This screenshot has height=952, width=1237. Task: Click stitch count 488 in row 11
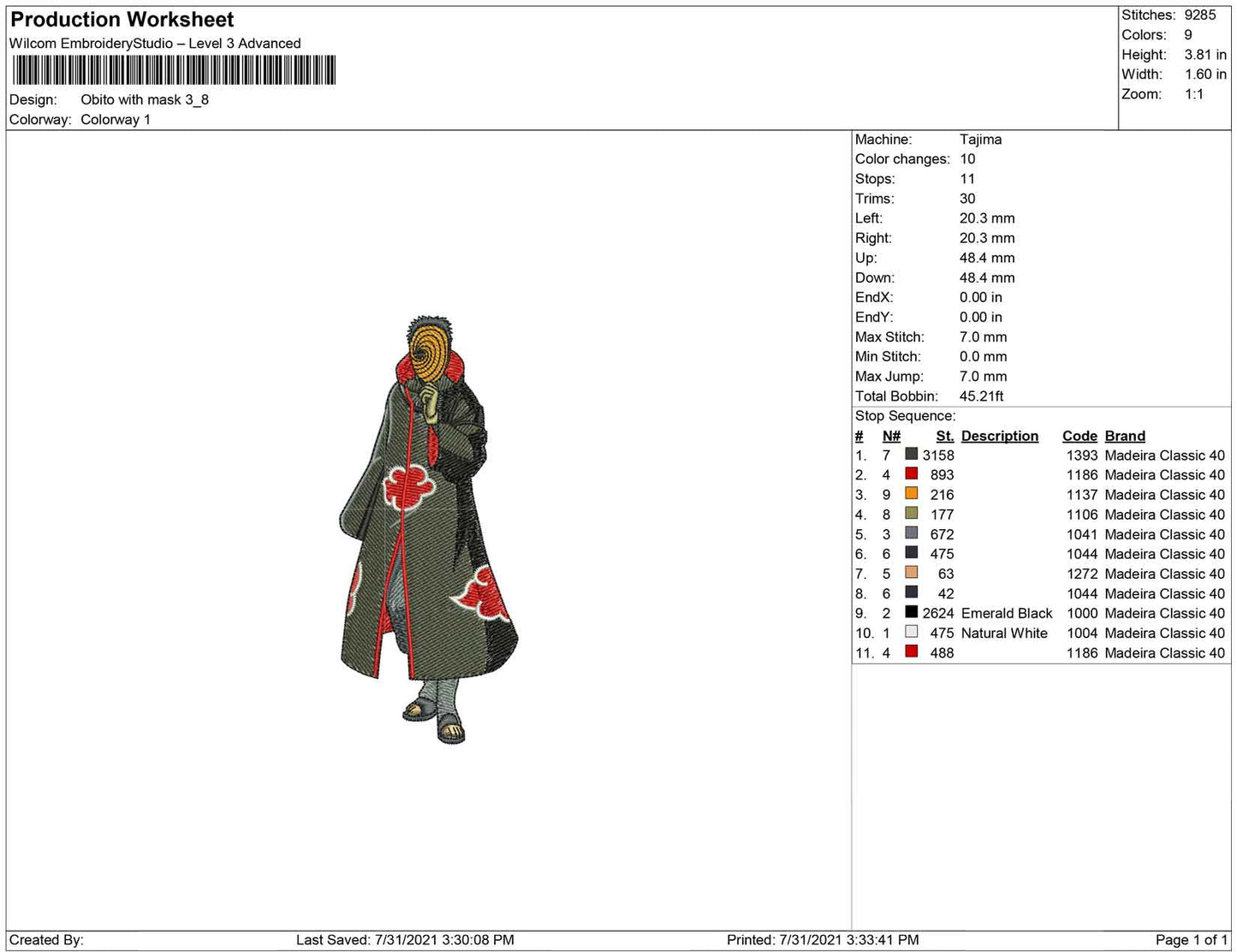tap(943, 652)
